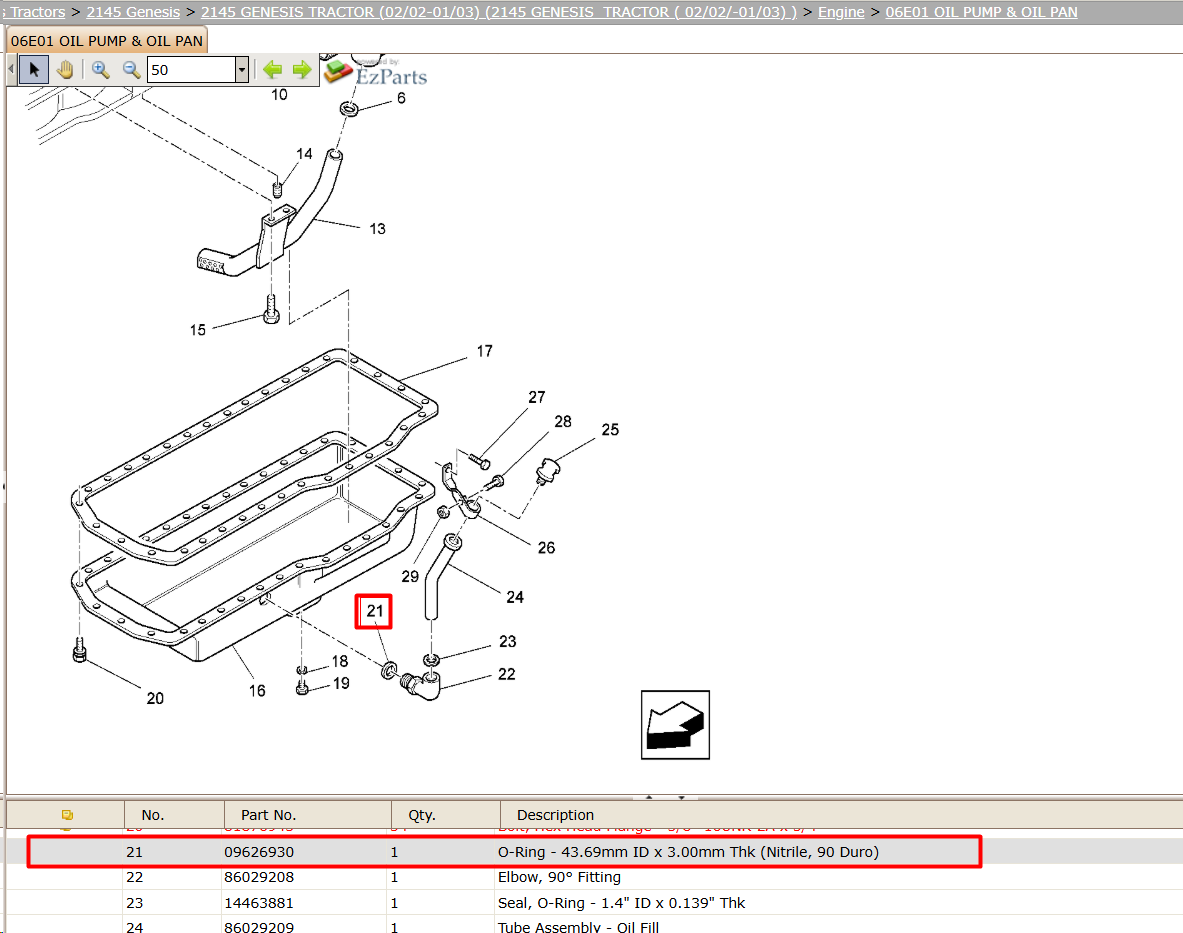Select the 06E01 OIL PUMP & OIL PAN tab

pos(106,41)
